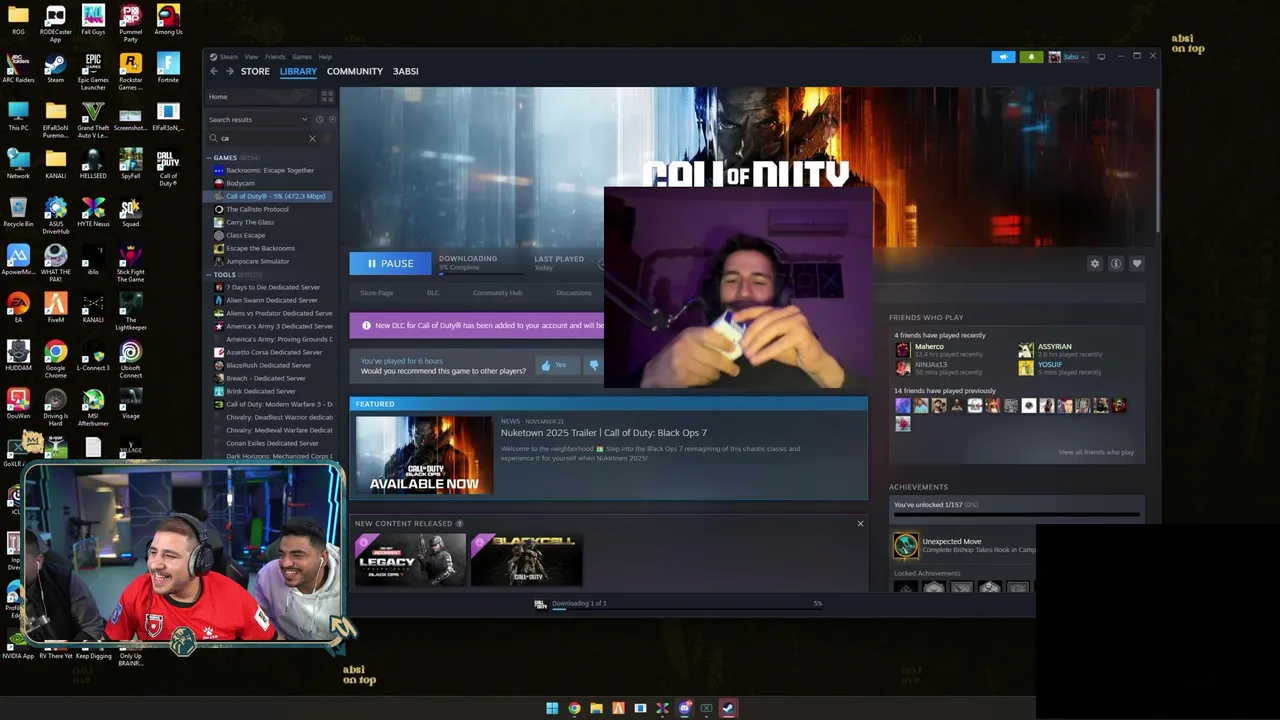Open Windows Start menu
Viewport: 1280px width, 720px height.
point(552,708)
